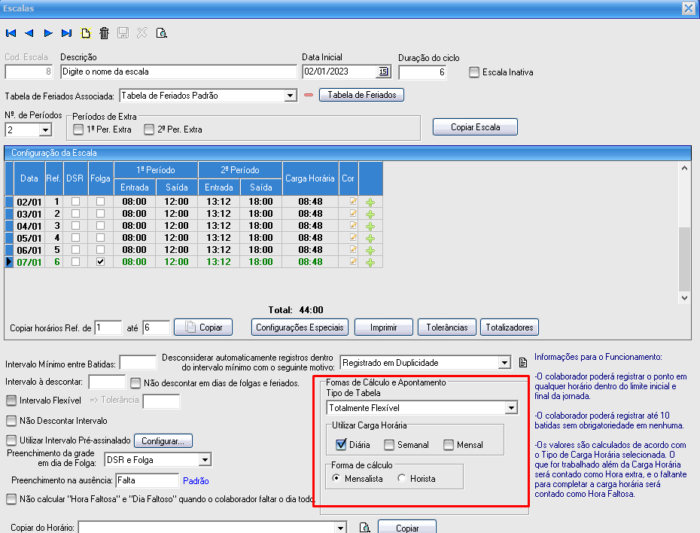Go to the first record
The height and width of the screenshot is (533, 700).
point(11,33)
